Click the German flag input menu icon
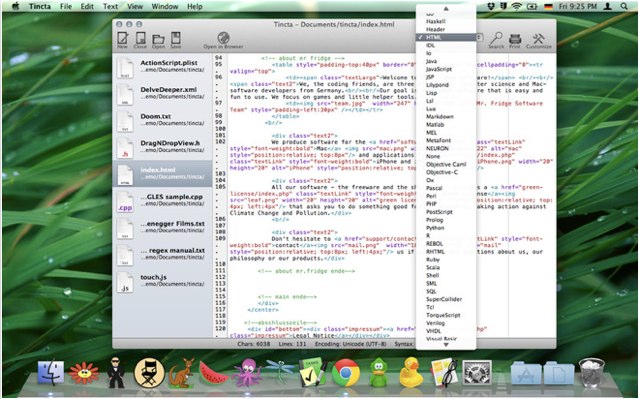Screen dimensions: 639x399 tap(548, 6)
